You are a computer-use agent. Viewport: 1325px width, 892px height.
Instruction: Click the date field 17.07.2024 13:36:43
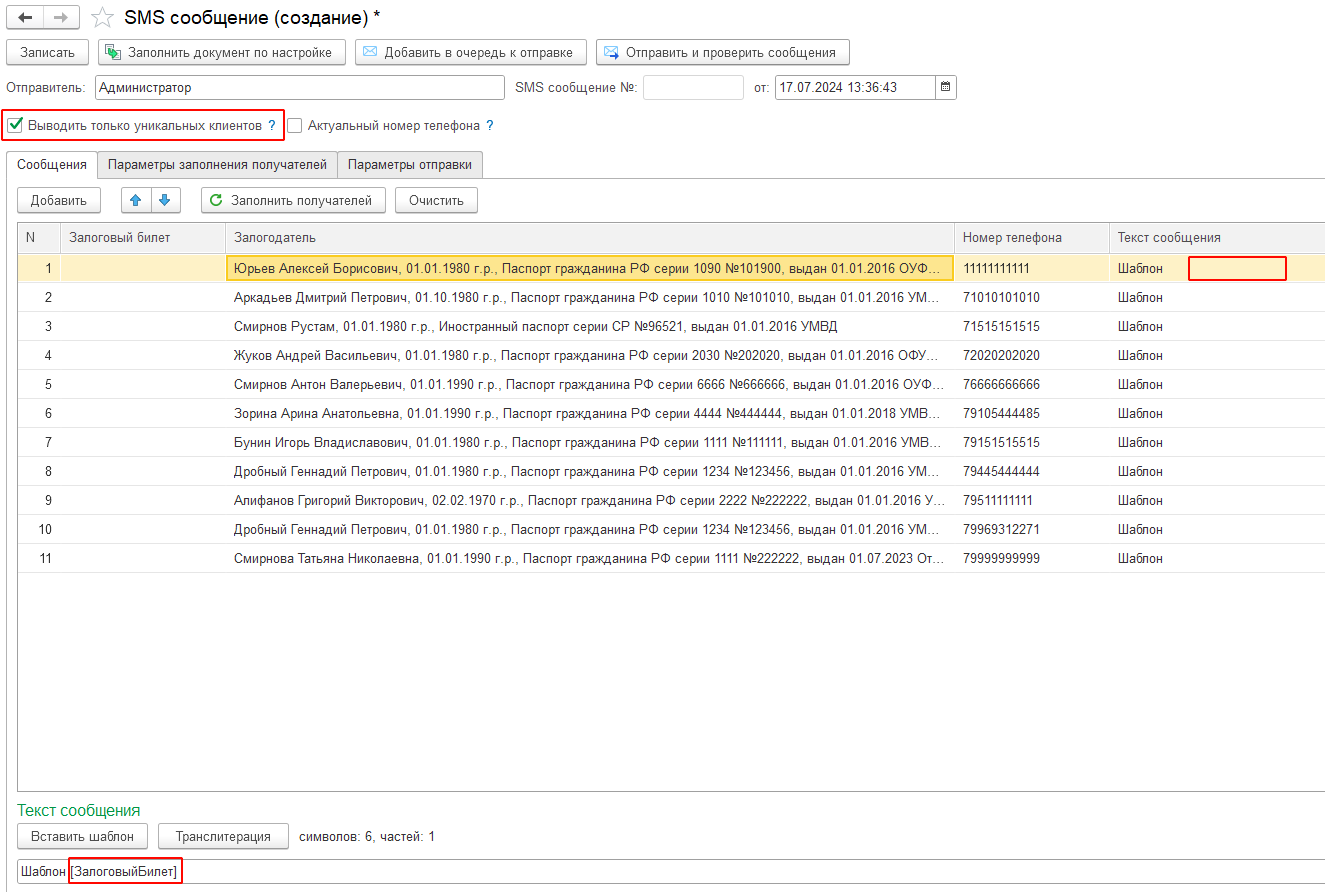855,87
